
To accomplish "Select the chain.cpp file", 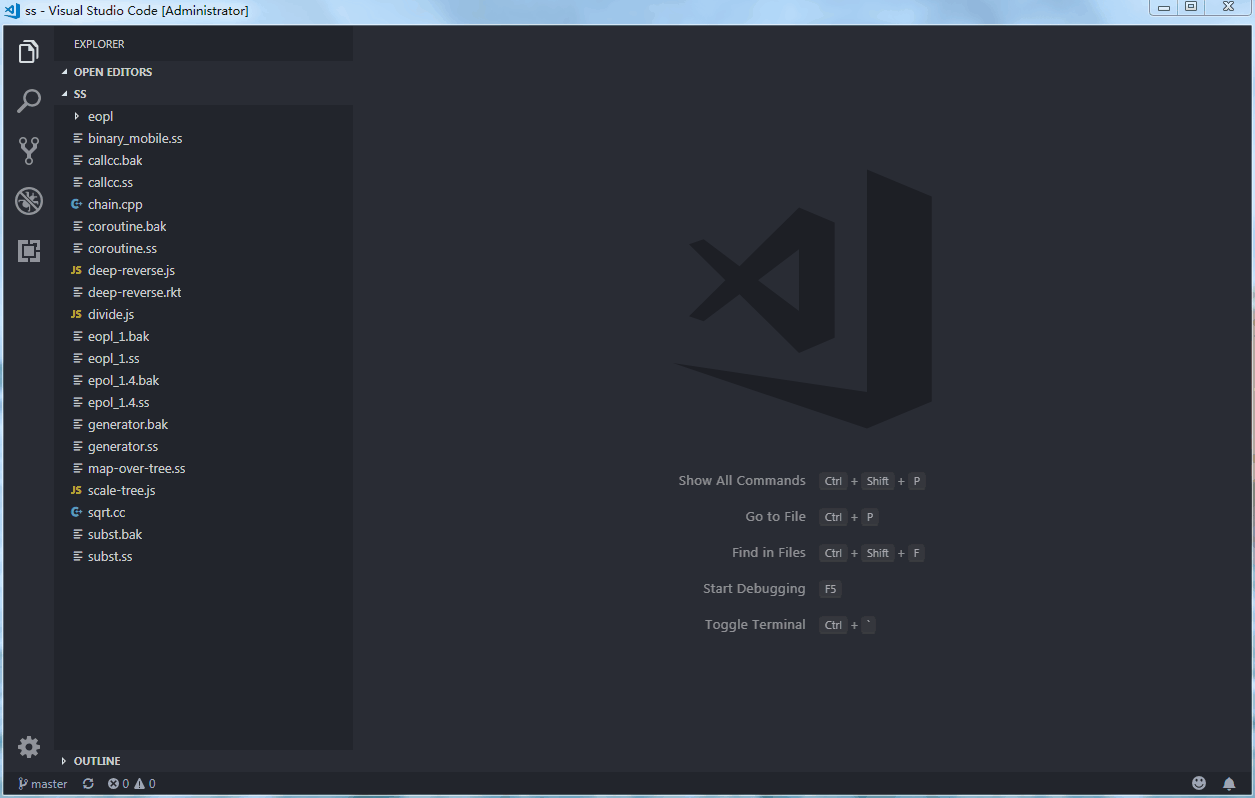I will point(115,204).
